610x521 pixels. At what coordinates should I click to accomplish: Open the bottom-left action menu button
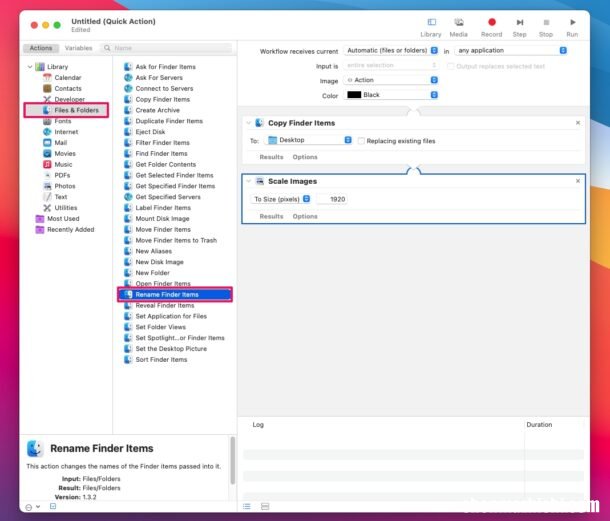tap(32, 507)
